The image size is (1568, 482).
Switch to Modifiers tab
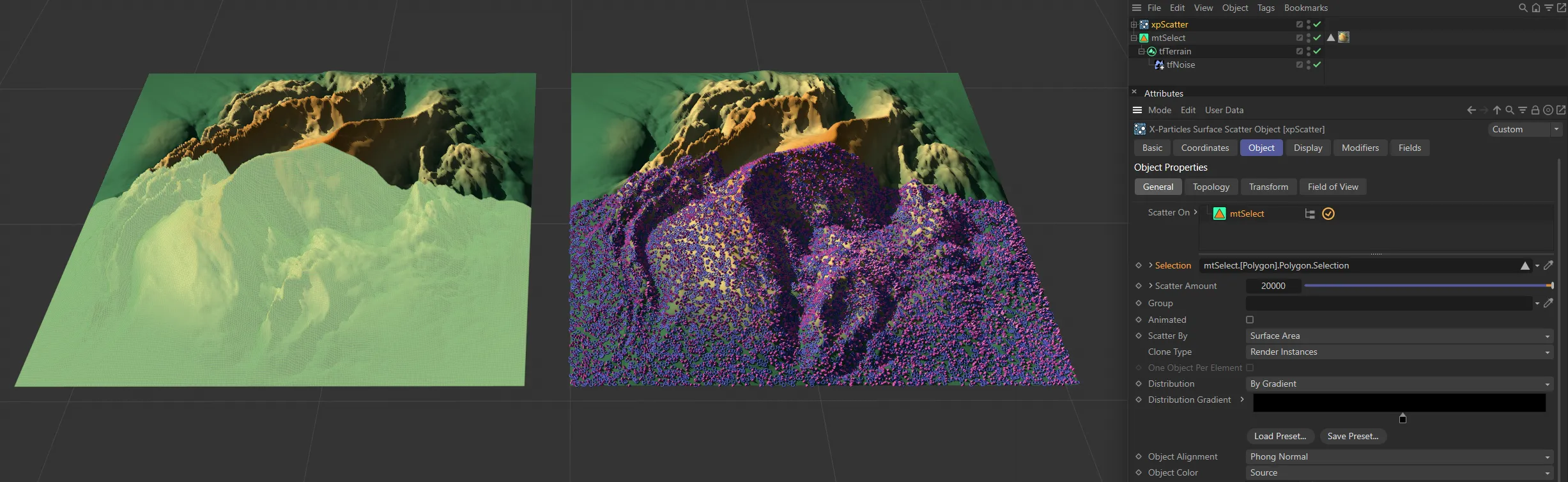[x=1360, y=148]
